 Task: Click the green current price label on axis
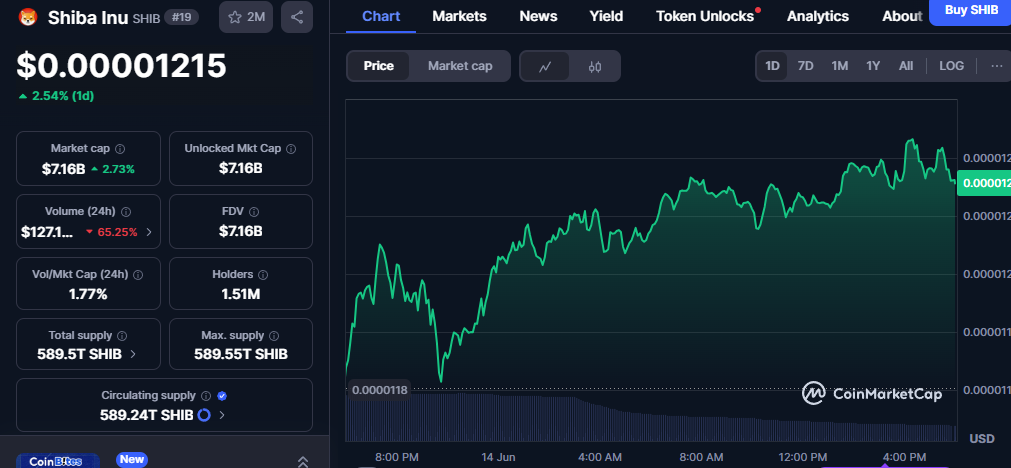tap(984, 183)
